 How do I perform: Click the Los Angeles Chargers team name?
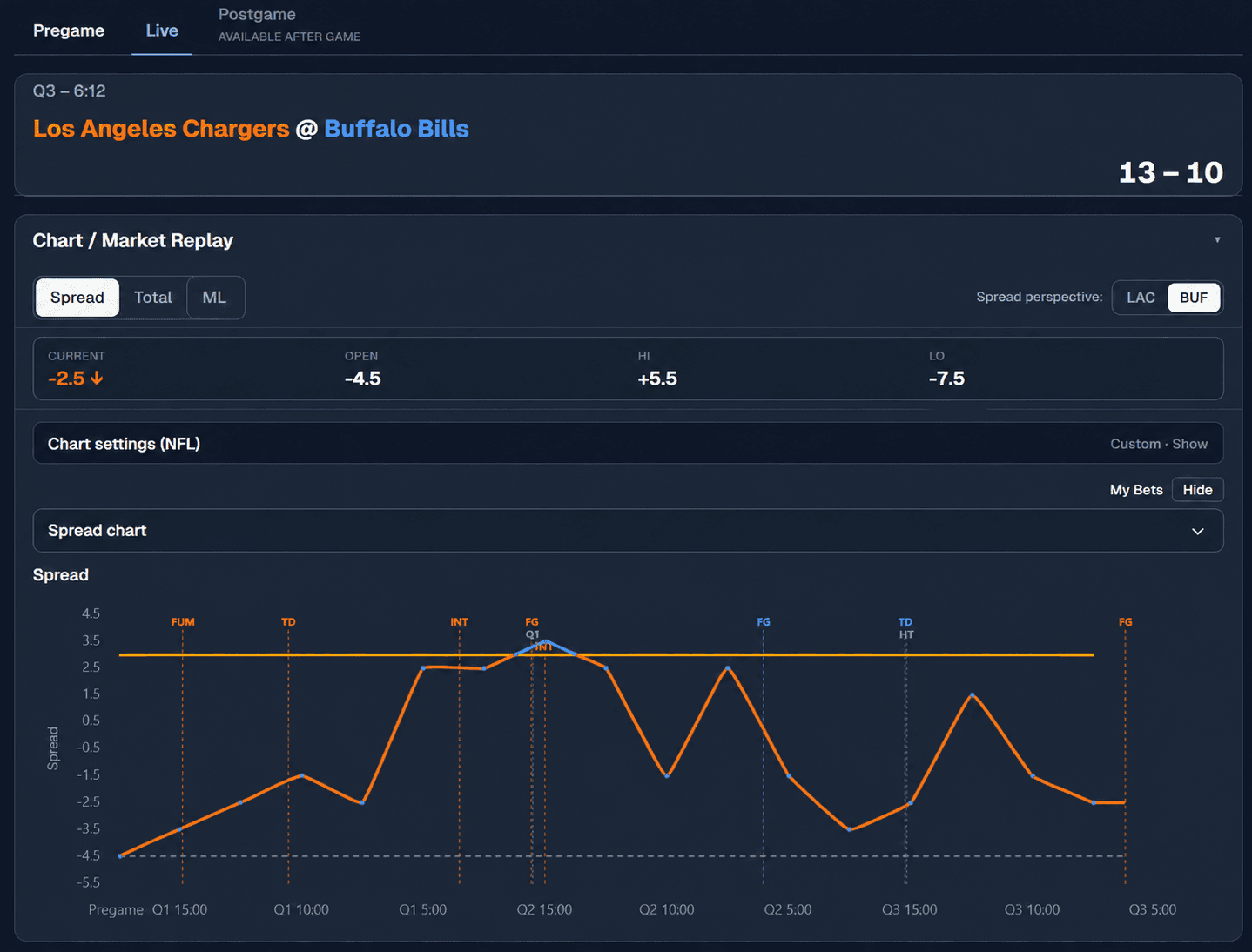point(161,129)
